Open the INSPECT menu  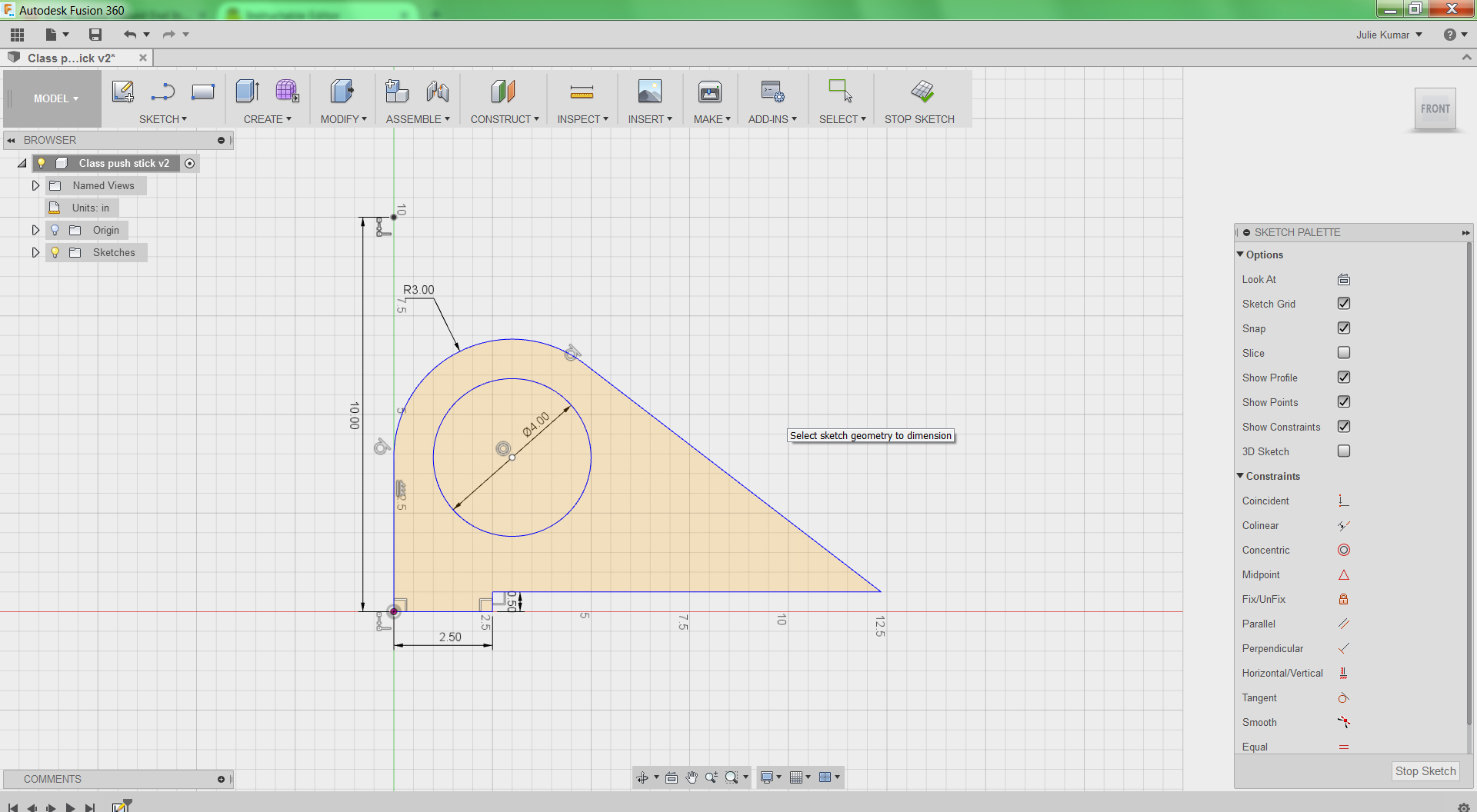coord(583,119)
